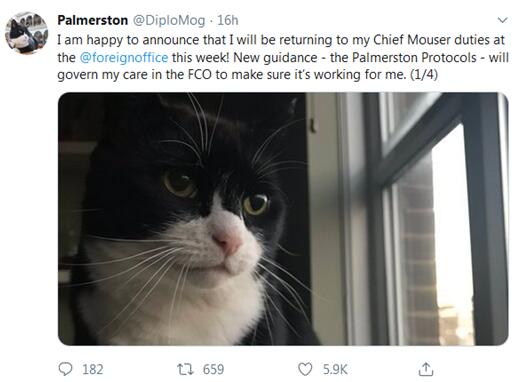Click the cat's pink nose in photo
This screenshot has height=382, width=516.
point(228,242)
